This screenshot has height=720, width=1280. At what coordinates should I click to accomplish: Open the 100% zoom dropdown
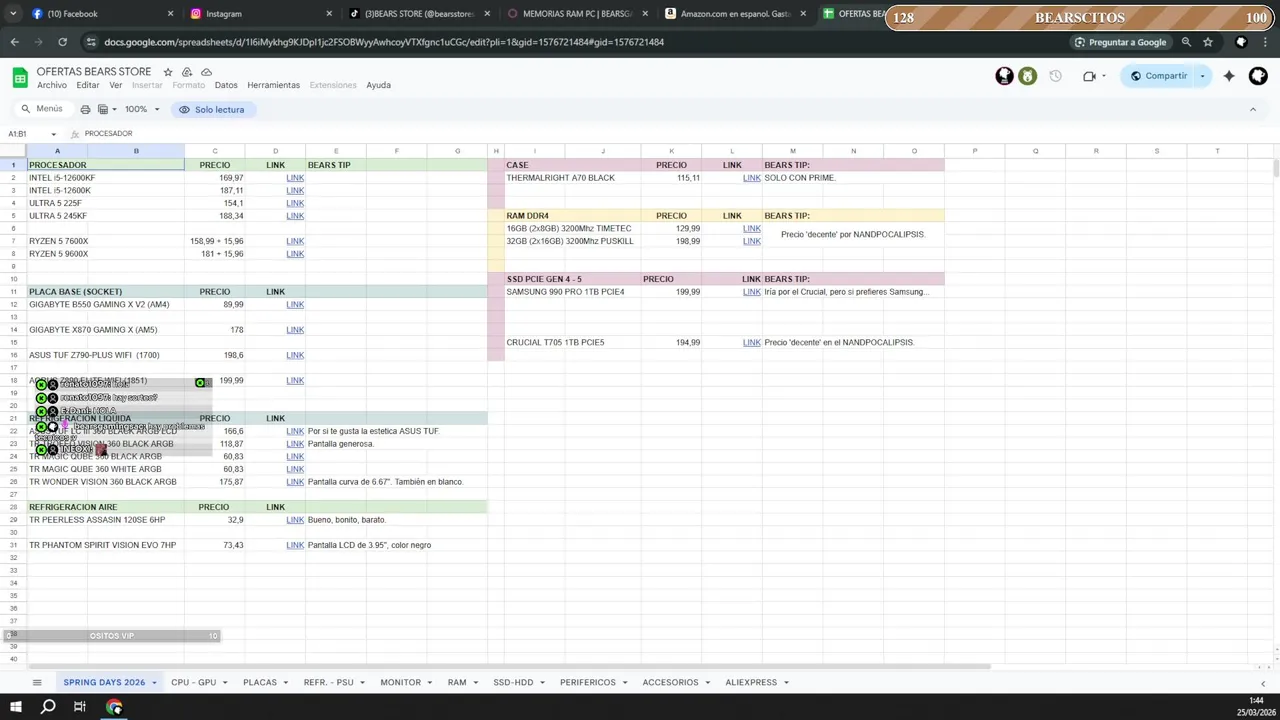click(142, 109)
